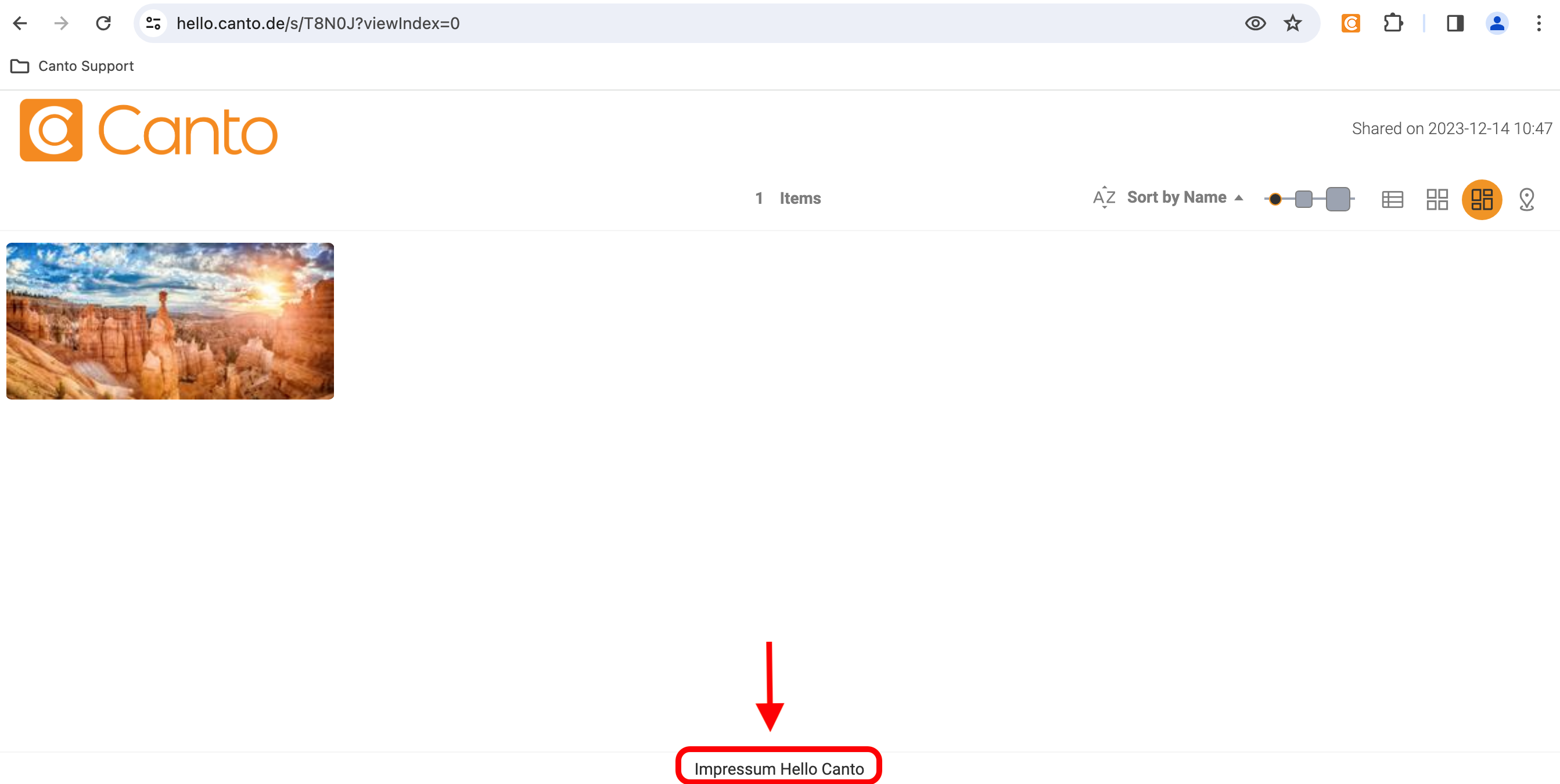Set thumbnail size to medium
Screen dimensions: 1560x784
point(1303,199)
